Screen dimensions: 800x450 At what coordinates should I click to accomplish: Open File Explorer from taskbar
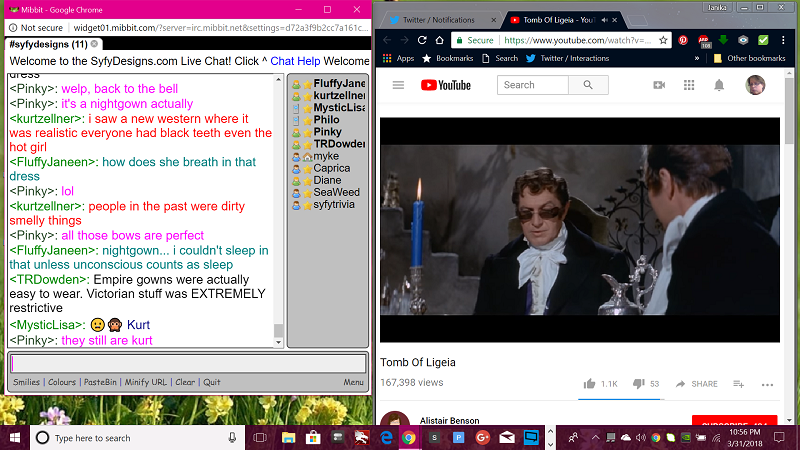288,438
